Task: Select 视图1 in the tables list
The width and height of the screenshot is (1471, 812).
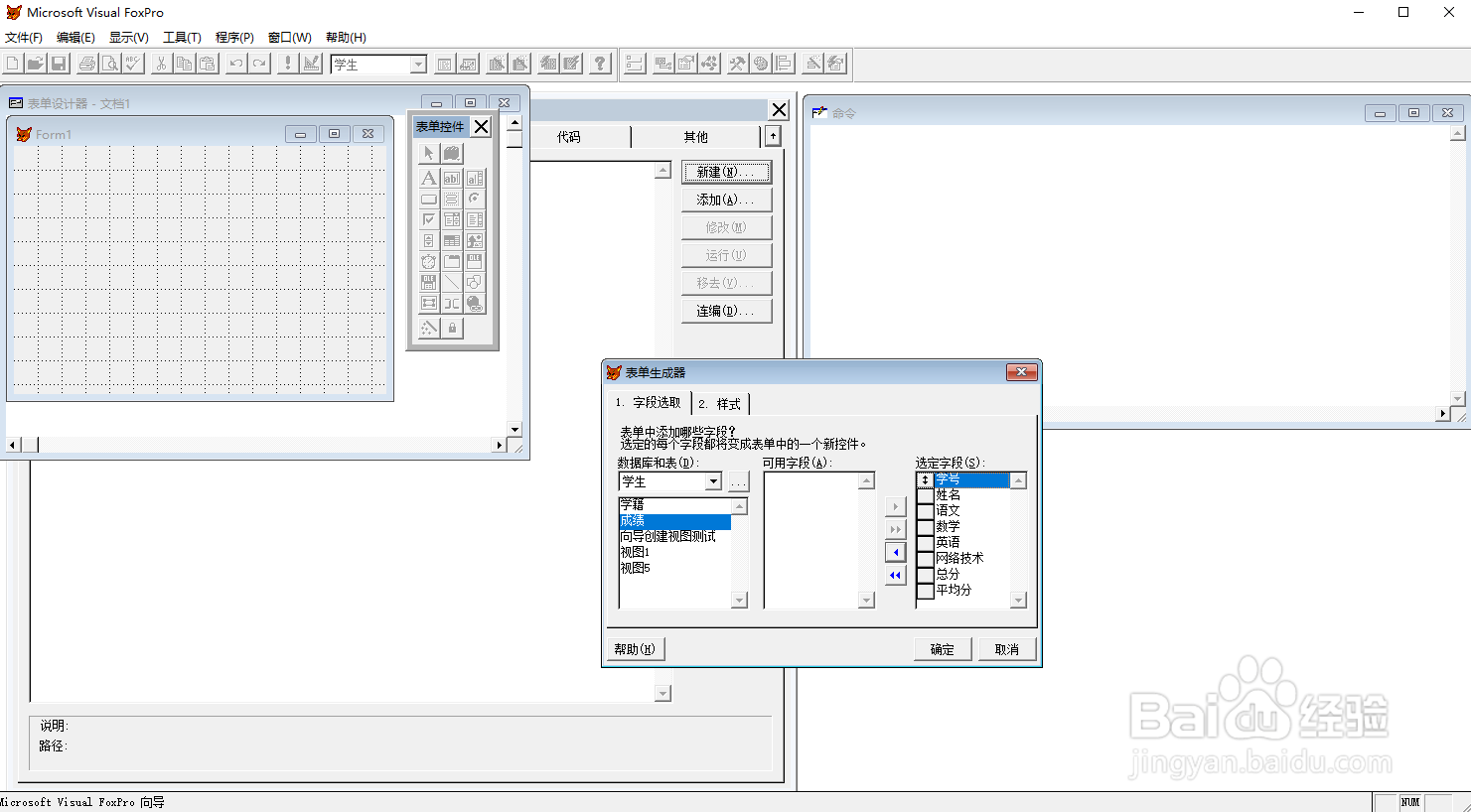Action: (x=675, y=552)
